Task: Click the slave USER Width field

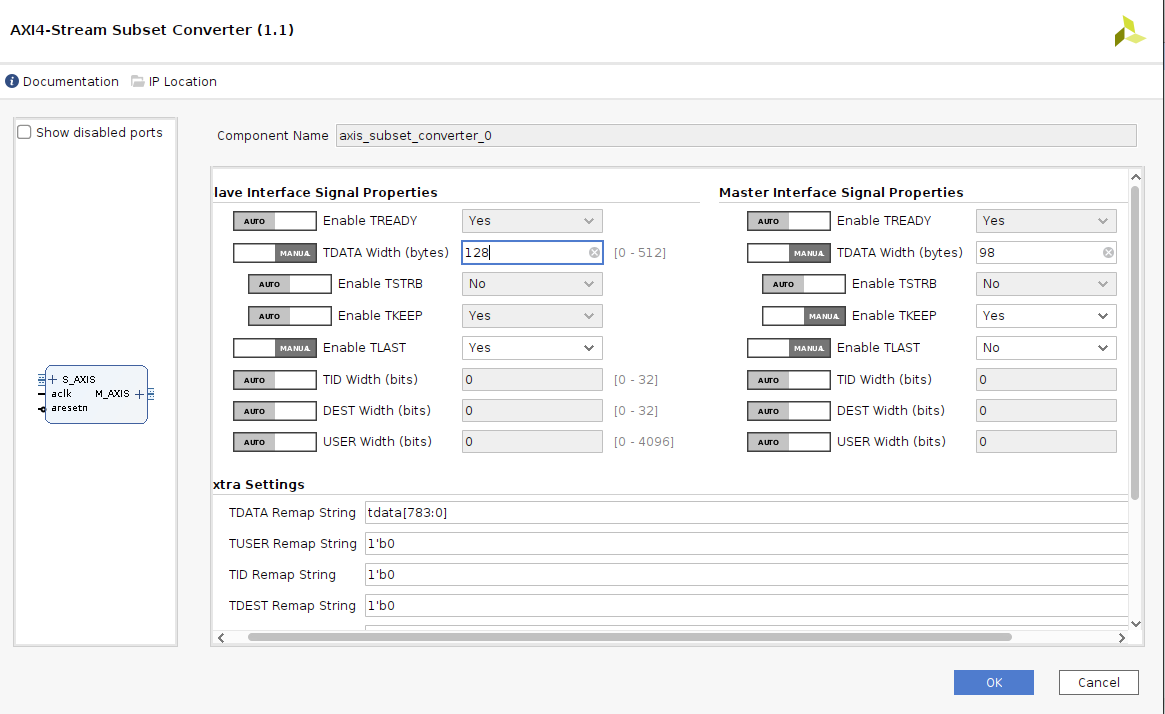Action: pyautogui.click(x=532, y=442)
